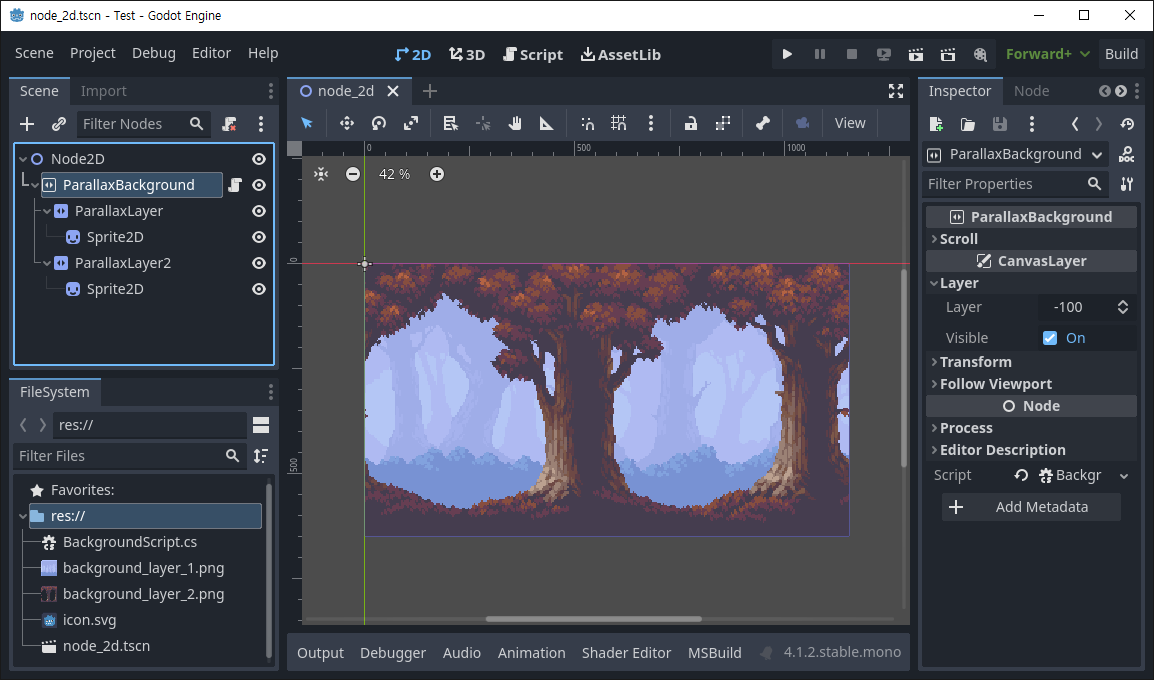Toggle visibility of ParallaxLayer node
The width and height of the screenshot is (1154, 680).
[x=259, y=211]
